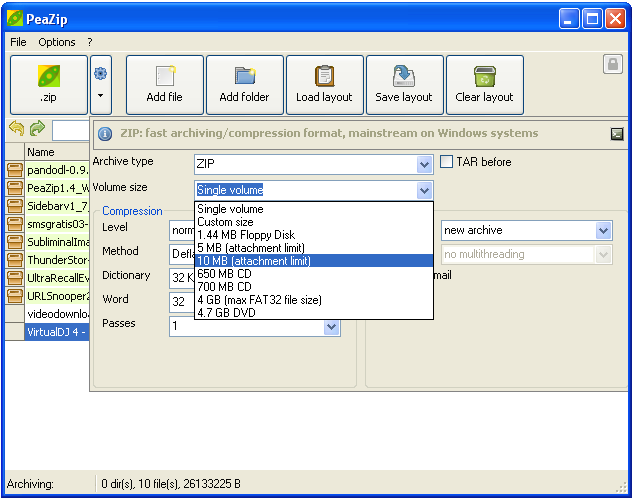Screen dimensions: 632x498
Task: Click archive icon for ThunderStor row
Action: click(15, 260)
